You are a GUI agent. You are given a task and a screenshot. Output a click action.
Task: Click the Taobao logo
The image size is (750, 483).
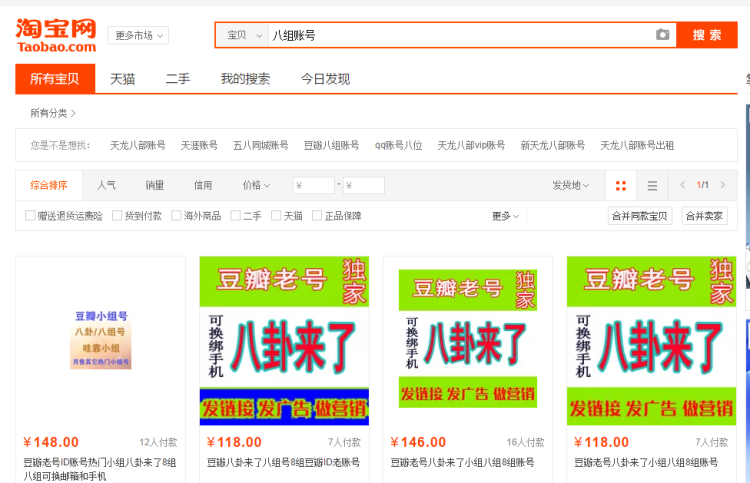coord(56,35)
